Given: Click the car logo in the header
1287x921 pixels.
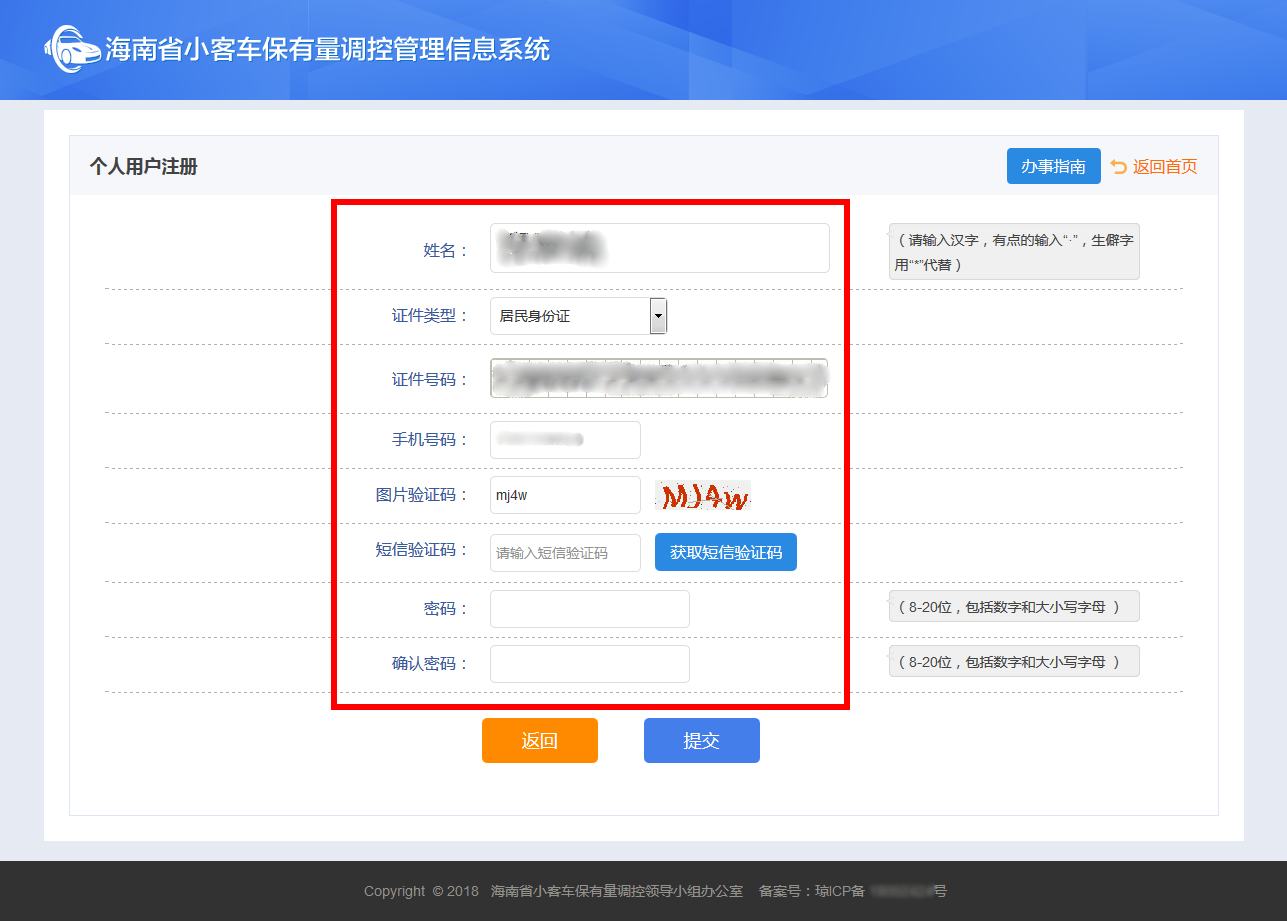Looking at the screenshot, I should click(x=72, y=49).
